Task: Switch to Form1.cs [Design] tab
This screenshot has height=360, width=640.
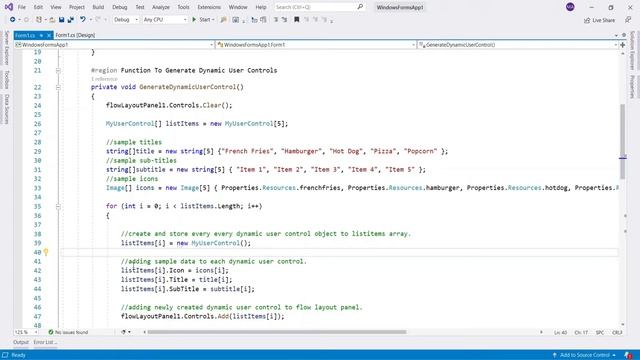Action: pos(75,36)
